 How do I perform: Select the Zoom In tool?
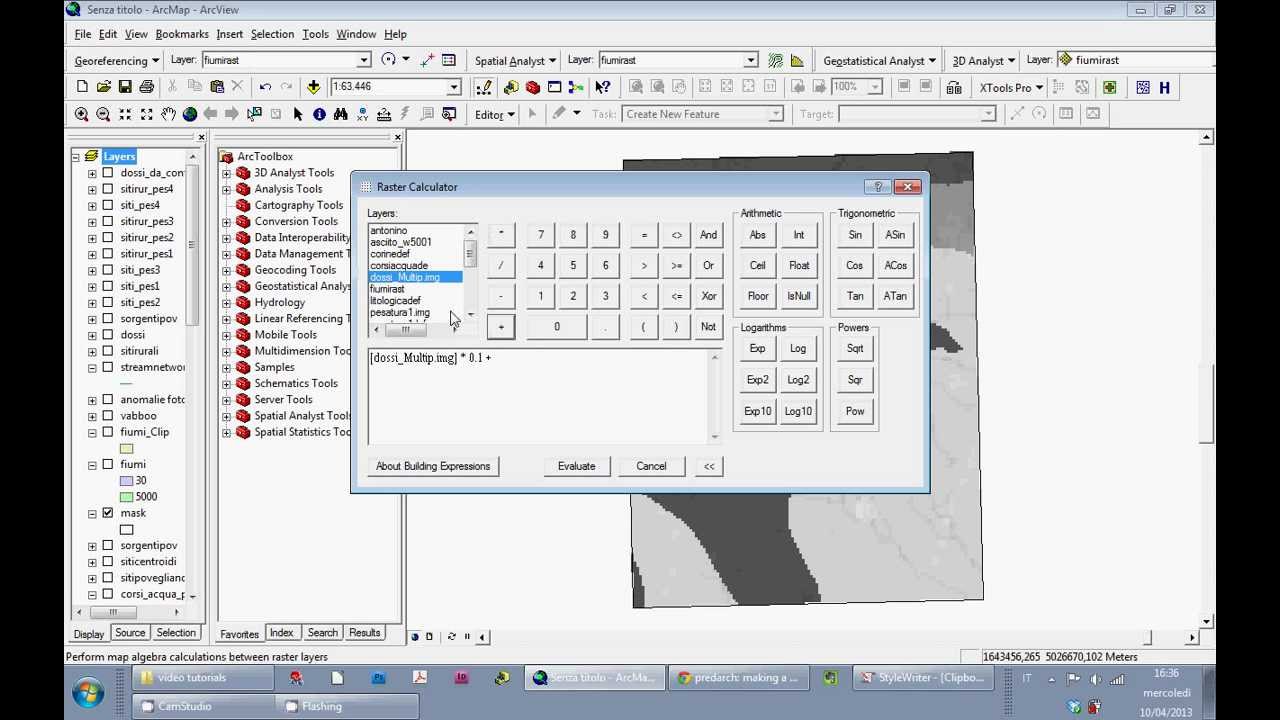pos(82,114)
